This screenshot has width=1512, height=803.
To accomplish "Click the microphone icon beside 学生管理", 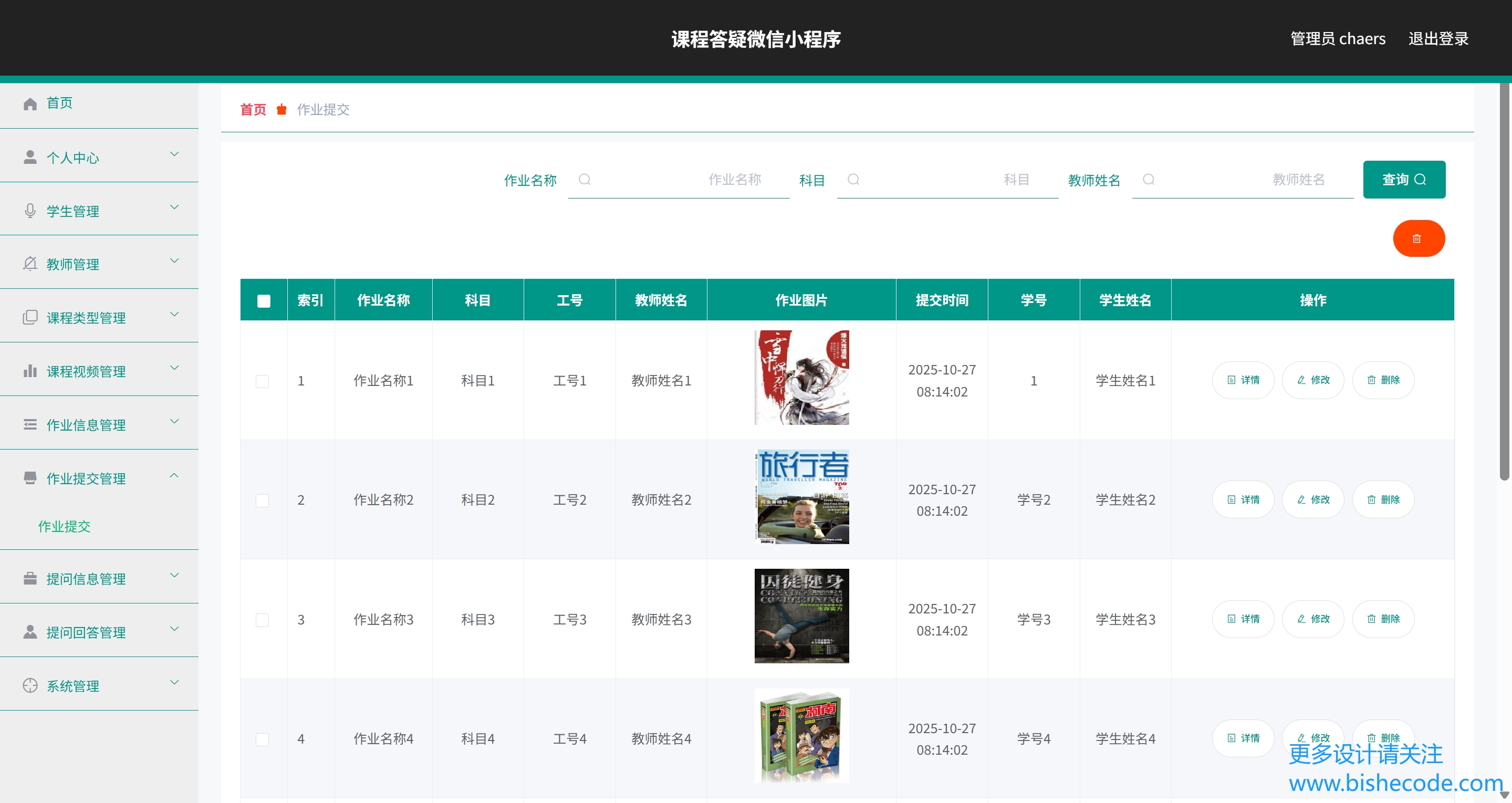I will pos(30,211).
